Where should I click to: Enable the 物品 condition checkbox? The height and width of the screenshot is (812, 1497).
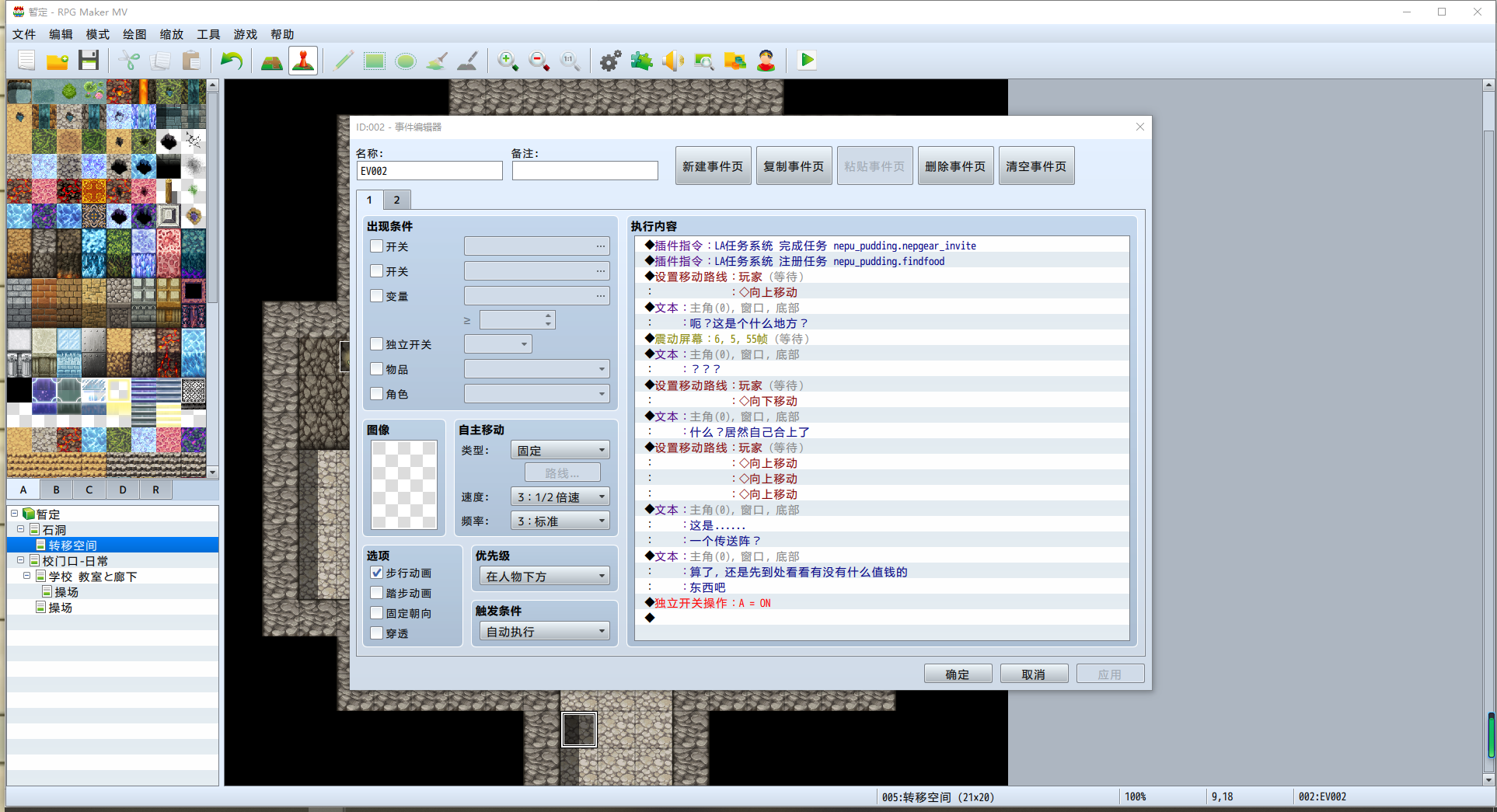click(x=377, y=369)
